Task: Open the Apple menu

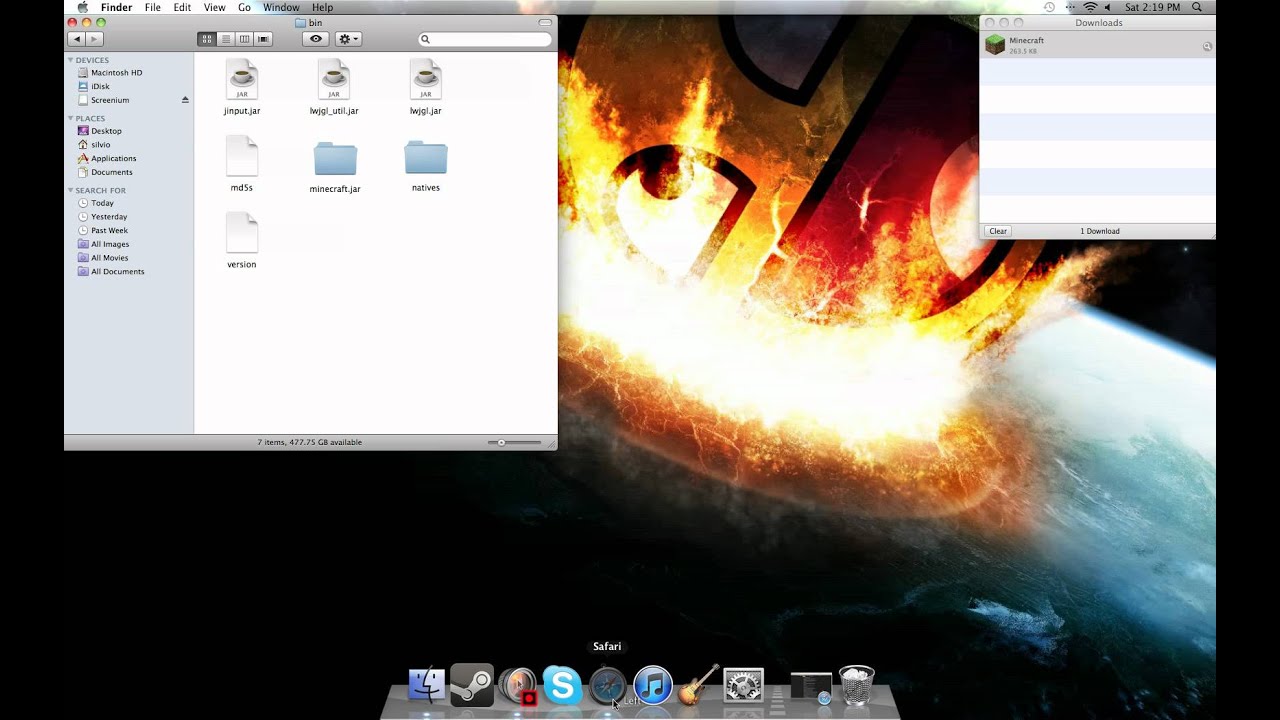Action: pyautogui.click(x=83, y=7)
